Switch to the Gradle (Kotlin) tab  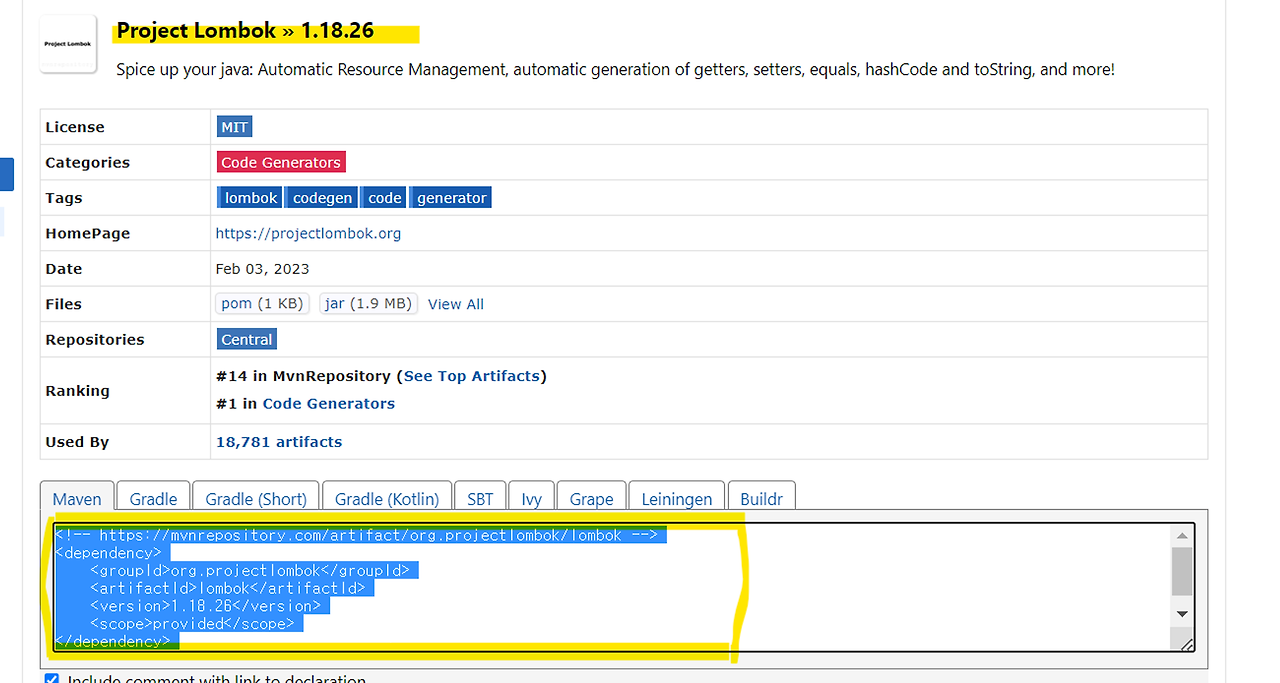click(x=387, y=498)
